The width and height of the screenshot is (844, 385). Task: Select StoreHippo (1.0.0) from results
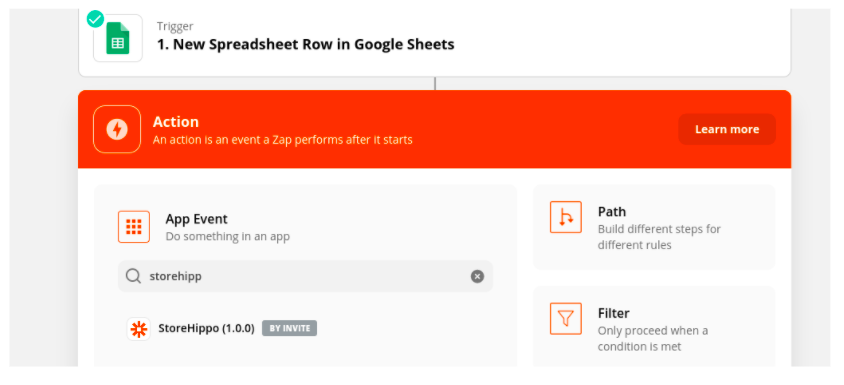[206, 328]
